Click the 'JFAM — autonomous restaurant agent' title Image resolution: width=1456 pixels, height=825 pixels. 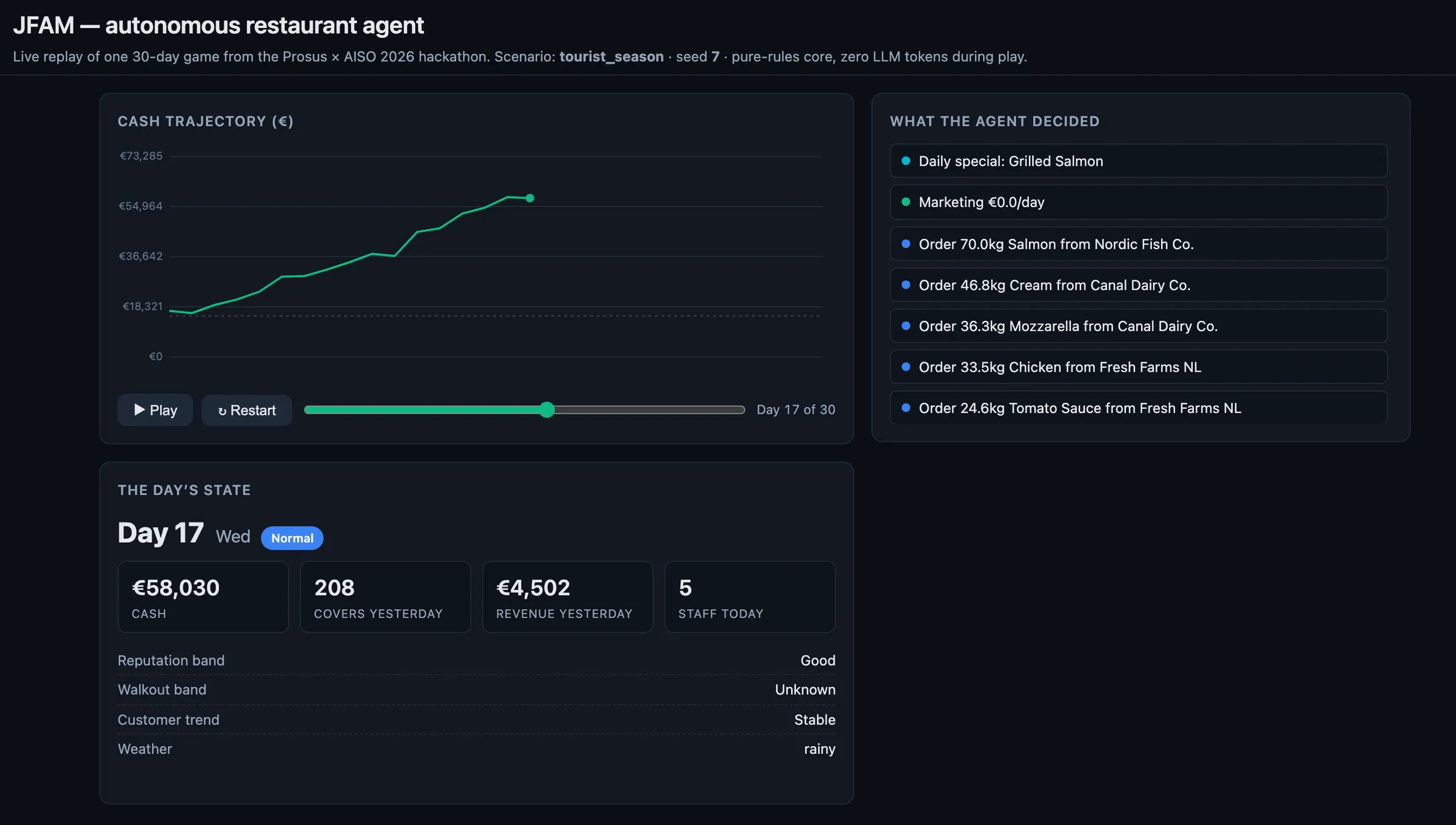pyautogui.click(x=218, y=25)
